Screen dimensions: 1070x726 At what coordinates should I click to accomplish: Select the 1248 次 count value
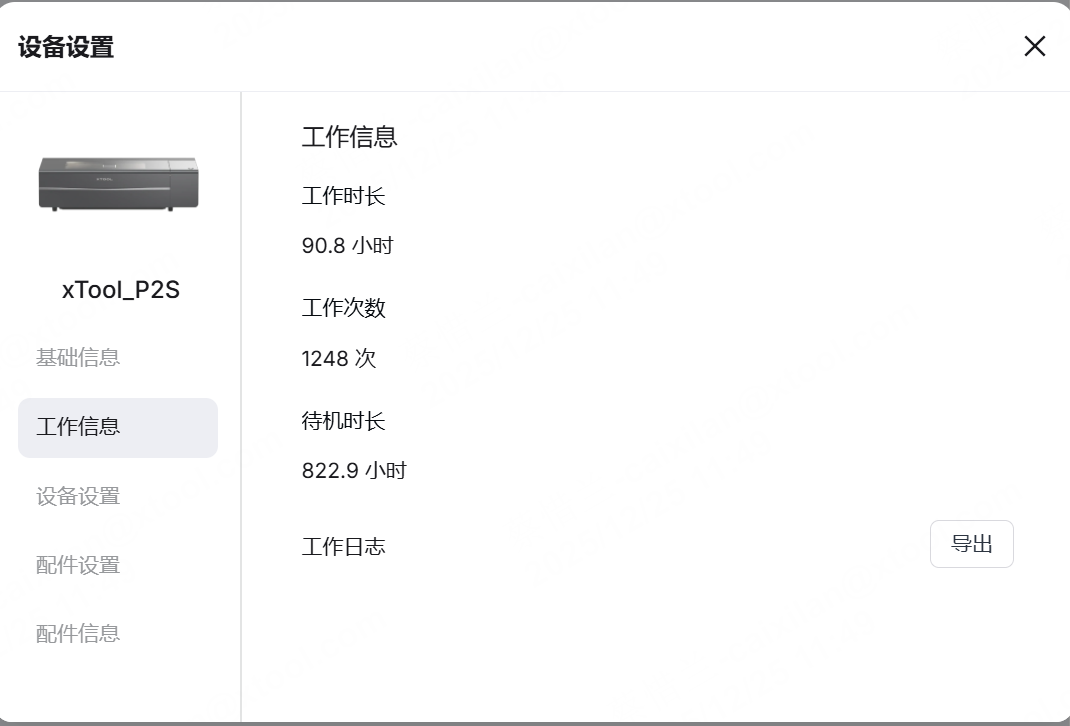coord(338,359)
